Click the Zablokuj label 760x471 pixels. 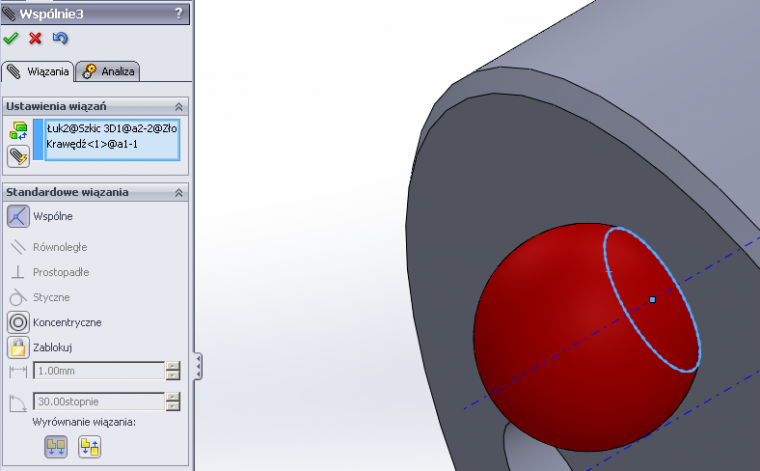(52, 347)
